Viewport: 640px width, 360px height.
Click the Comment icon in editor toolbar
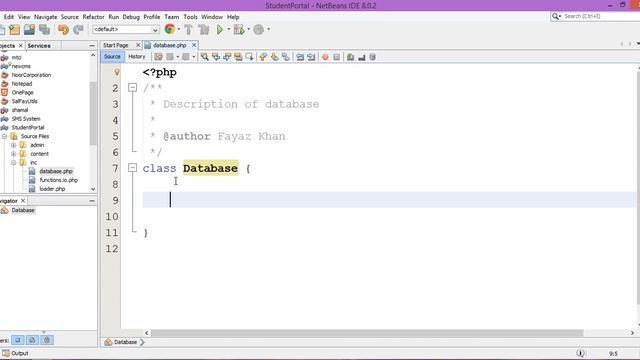(351, 57)
